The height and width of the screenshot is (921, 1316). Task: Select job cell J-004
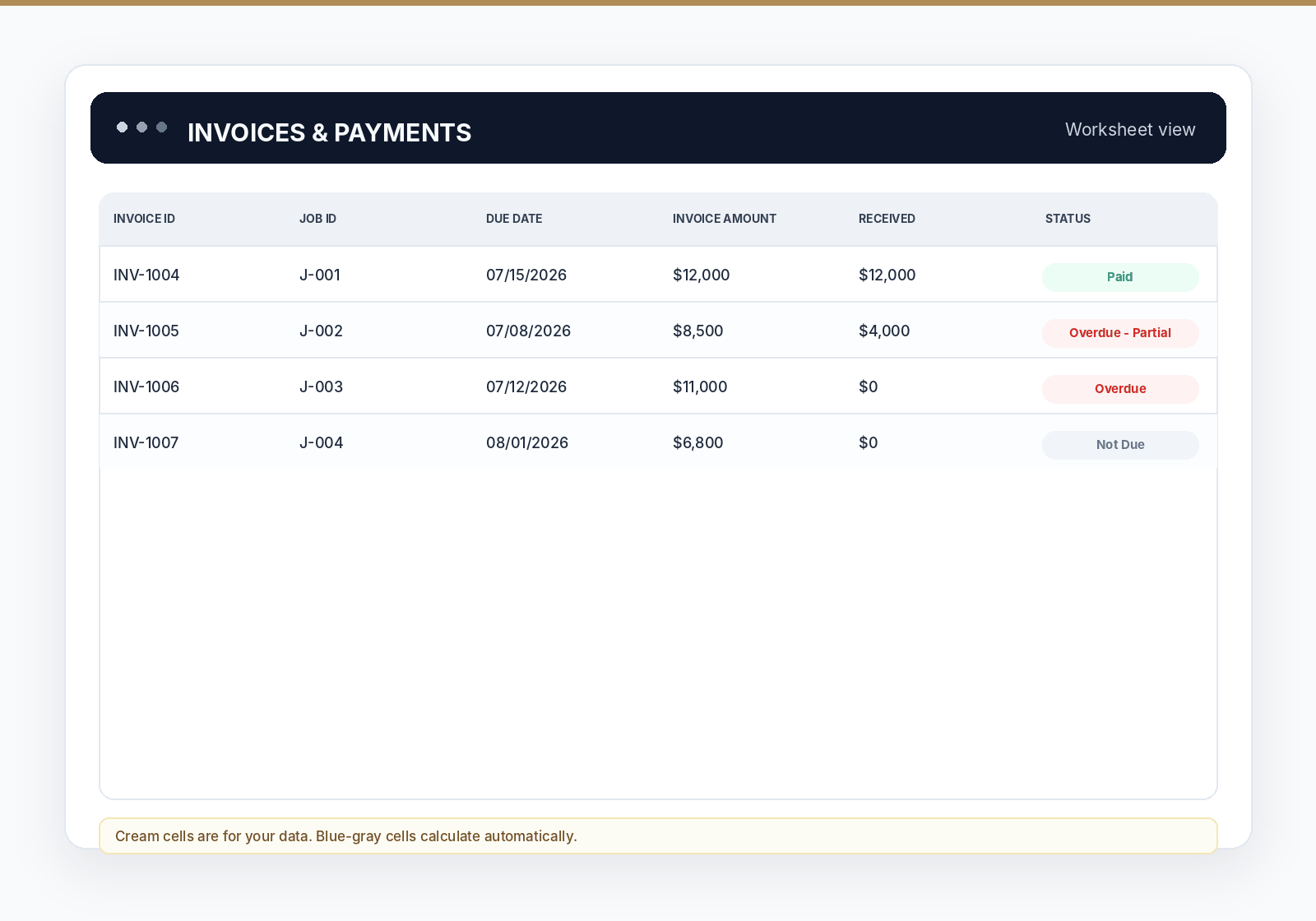click(322, 442)
